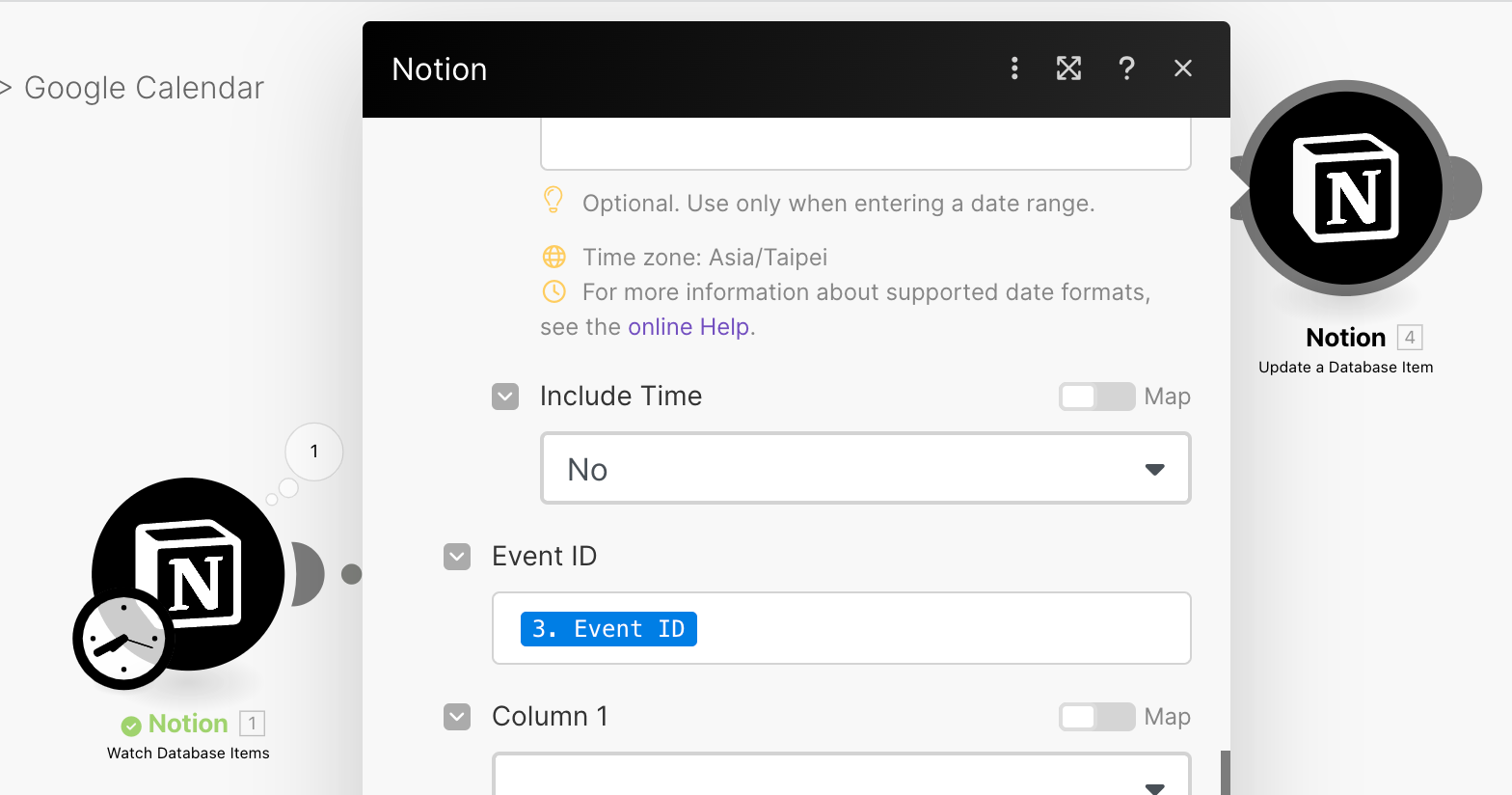The image size is (1512, 795).
Task: Toggle Map switch for Column 1
Action: [1096, 717]
